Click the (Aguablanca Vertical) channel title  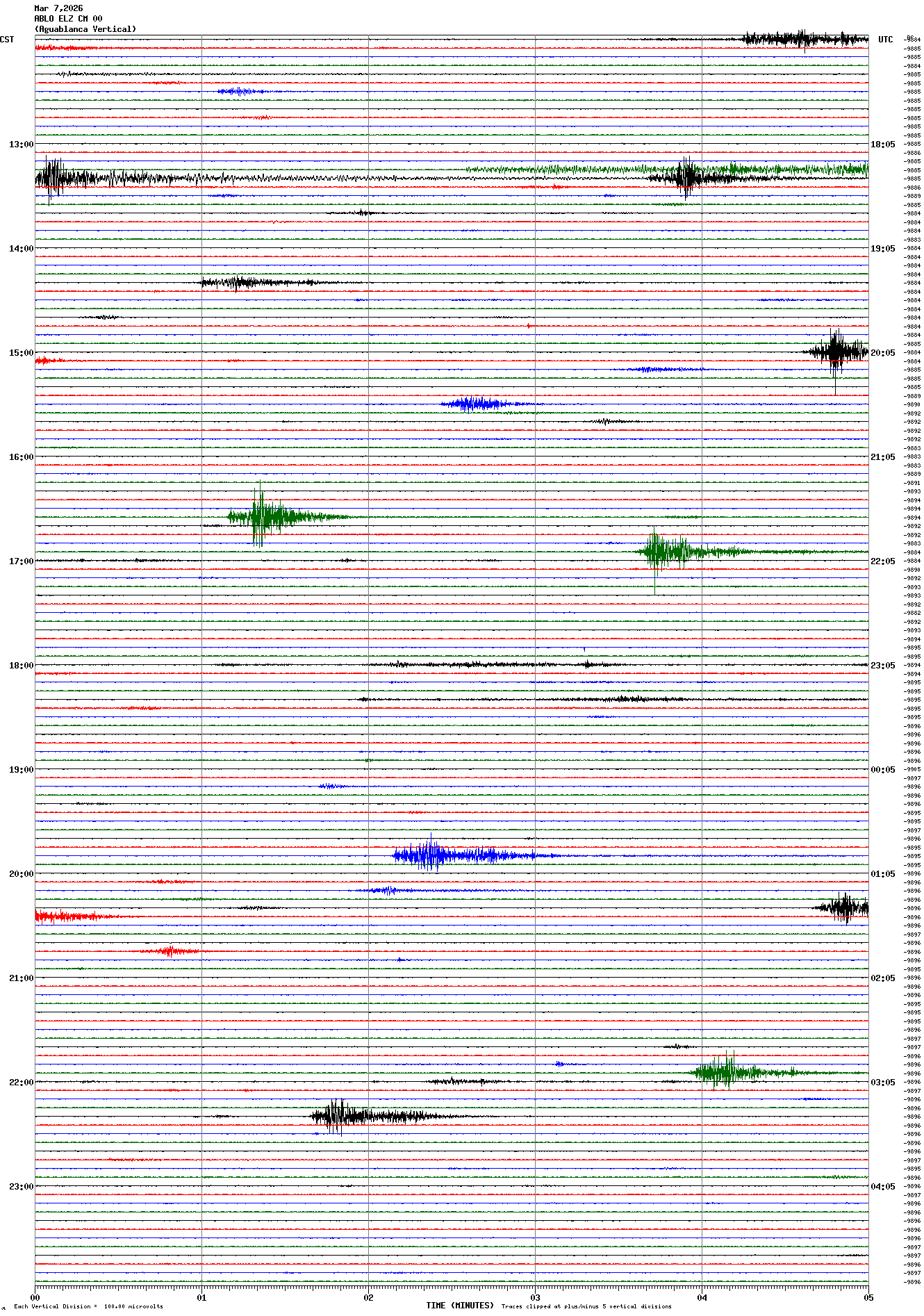click(85, 29)
